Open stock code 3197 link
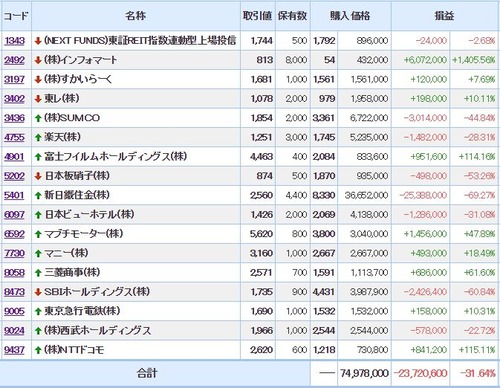The height and width of the screenshot is (388, 500). click(x=14, y=79)
